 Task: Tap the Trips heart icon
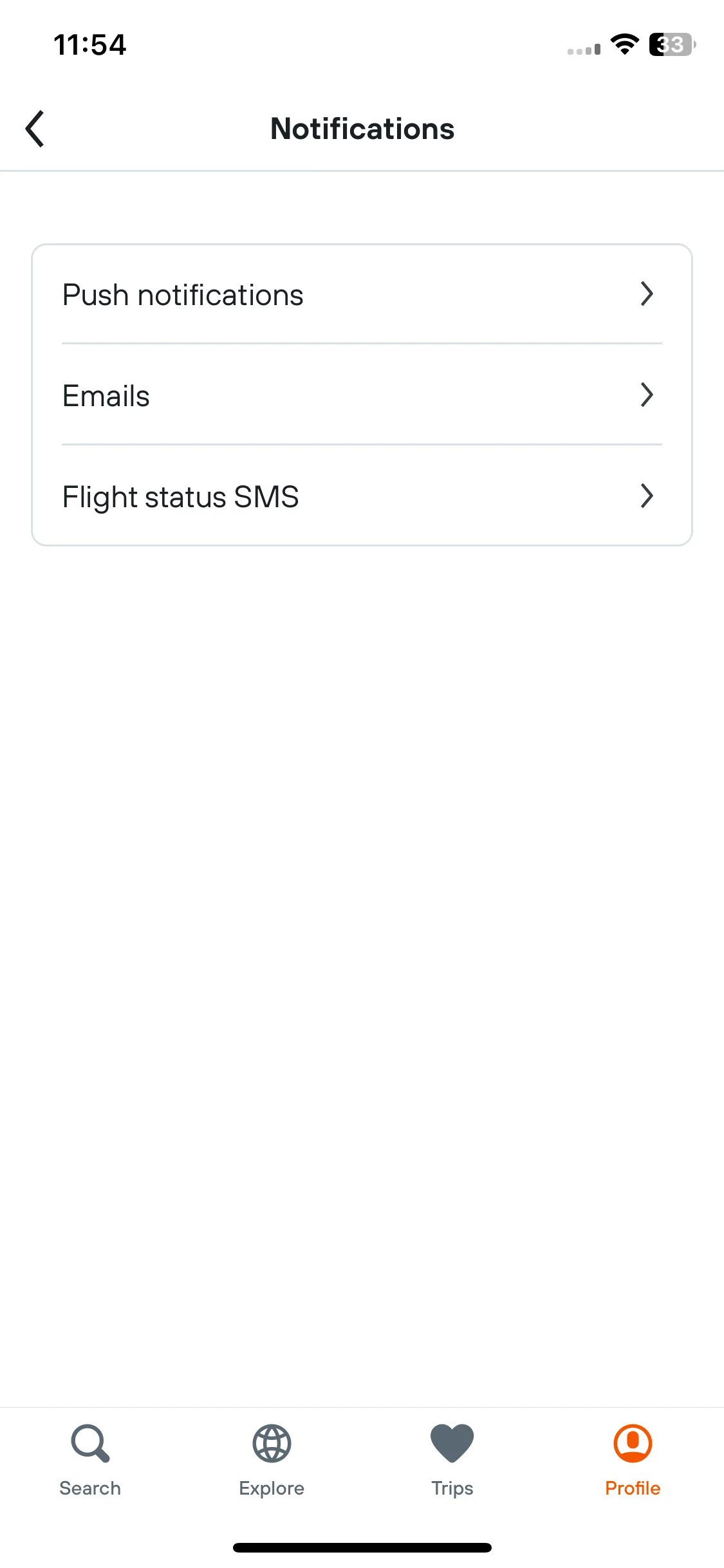coord(452,1444)
